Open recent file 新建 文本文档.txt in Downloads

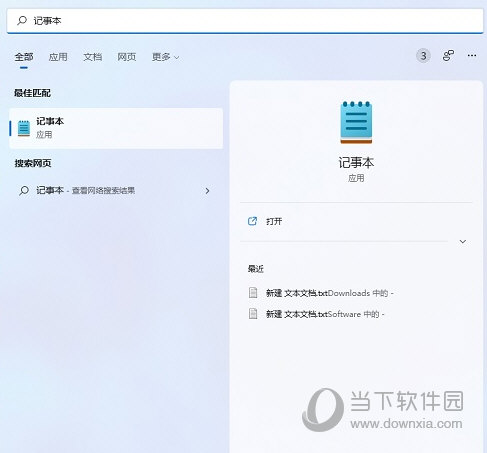tap(329, 293)
